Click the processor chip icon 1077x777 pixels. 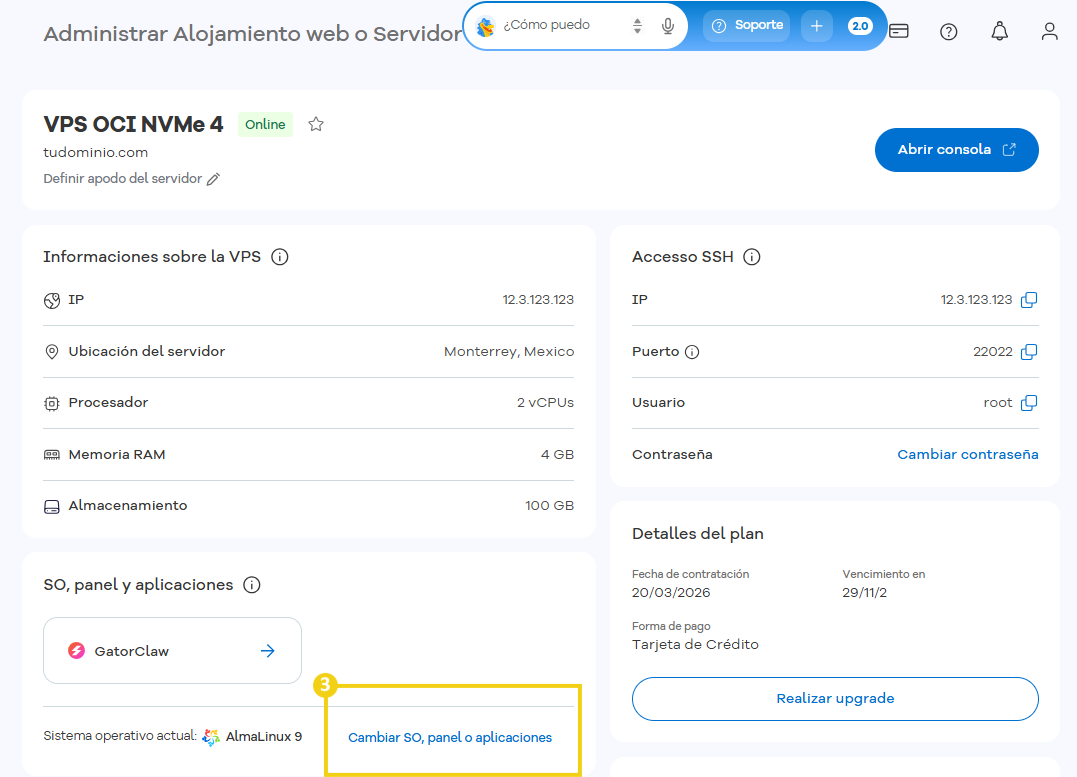coord(52,403)
